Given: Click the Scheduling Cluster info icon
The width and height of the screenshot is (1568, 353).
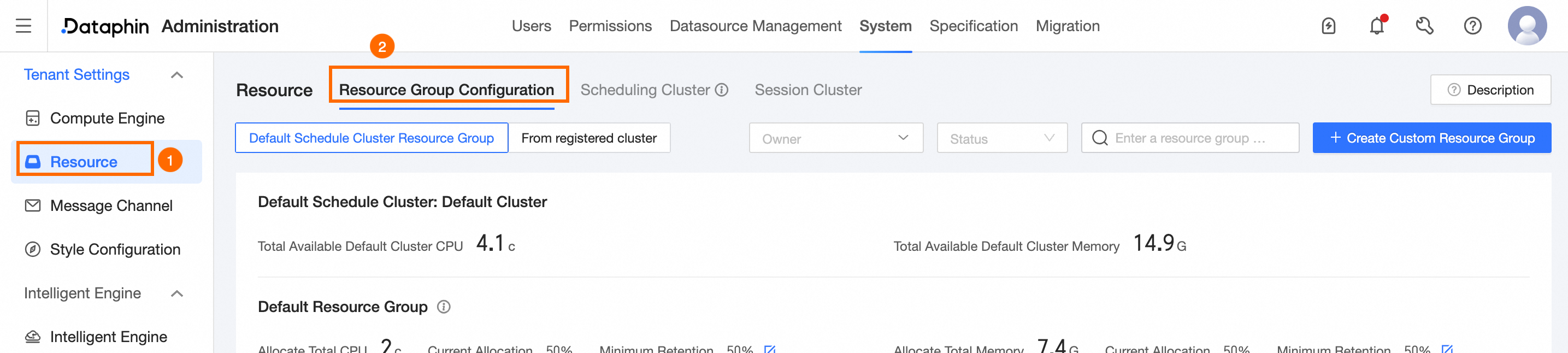Looking at the screenshot, I should pyautogui.click(x=721, y=90).
